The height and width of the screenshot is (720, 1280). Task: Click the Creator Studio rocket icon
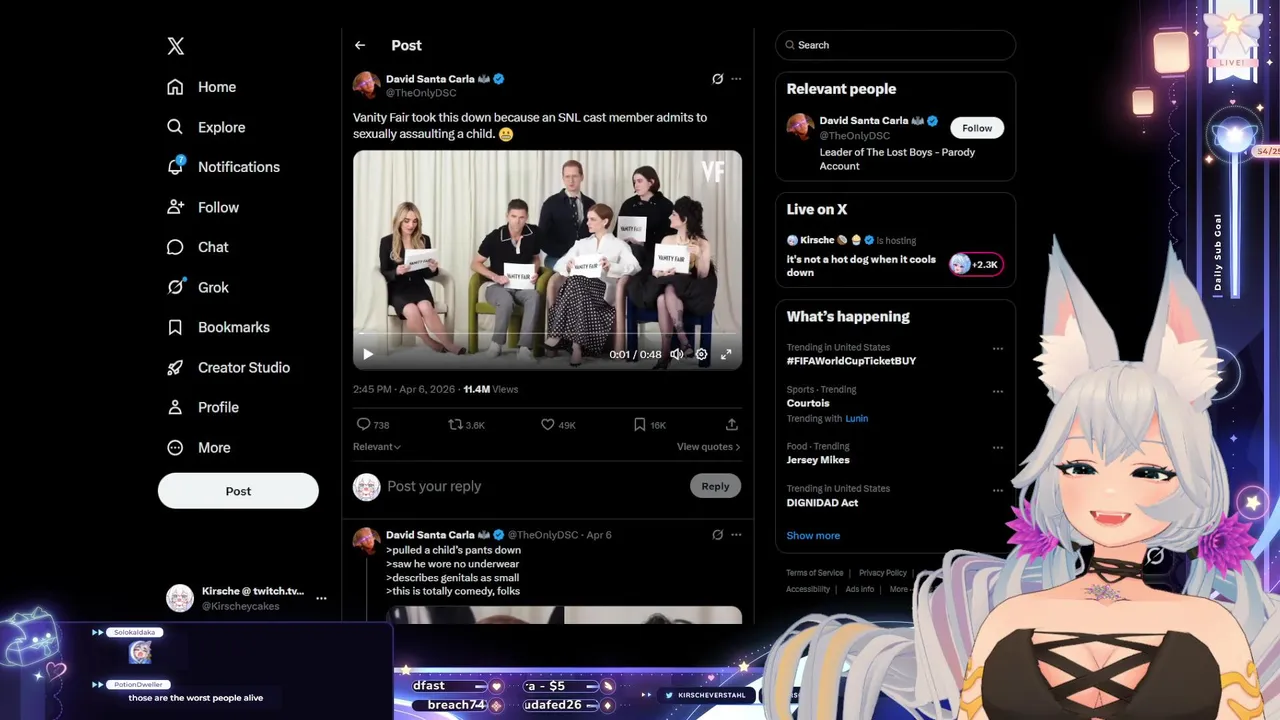(175, 367)
